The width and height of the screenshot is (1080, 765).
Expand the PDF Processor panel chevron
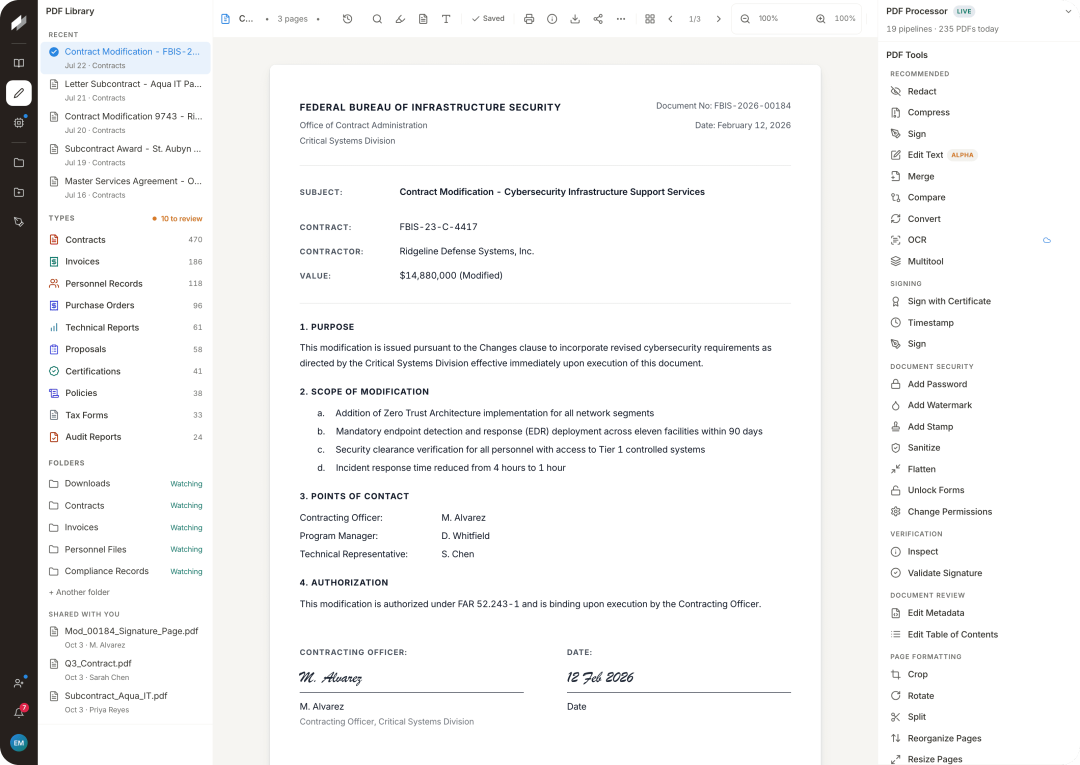[x=1068, y=12]
